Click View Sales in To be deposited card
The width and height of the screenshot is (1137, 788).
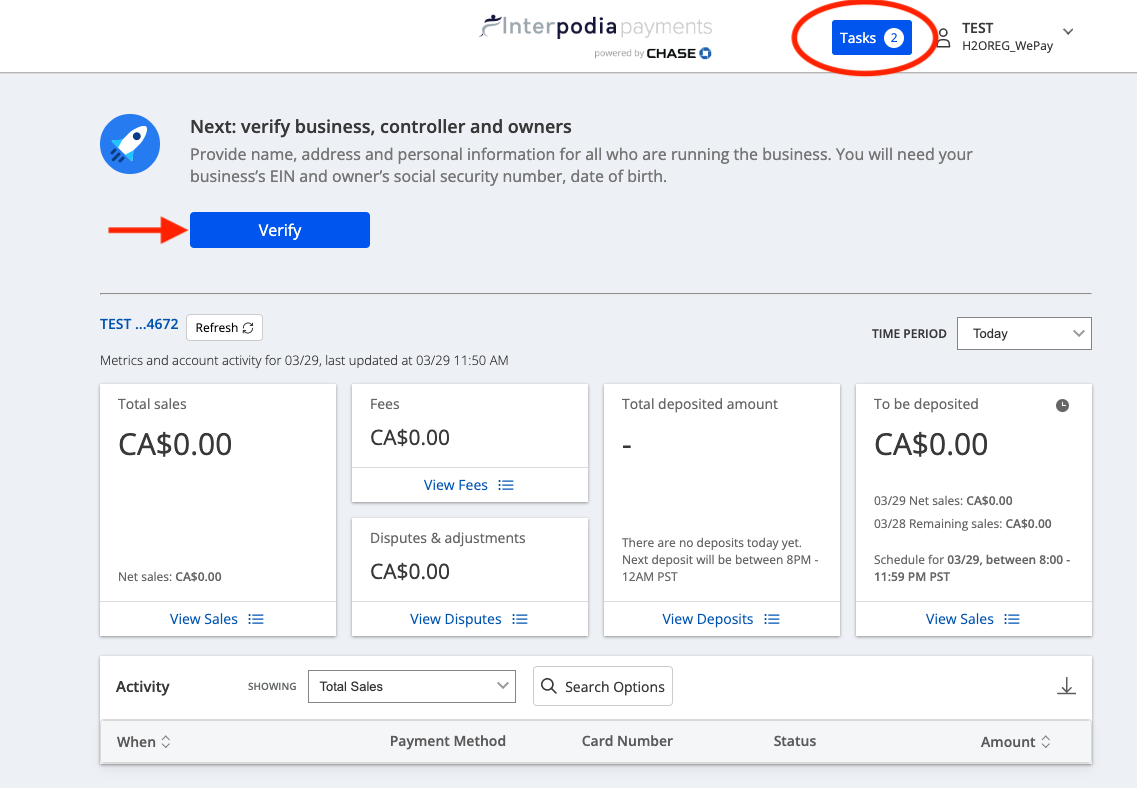(960, 619)
